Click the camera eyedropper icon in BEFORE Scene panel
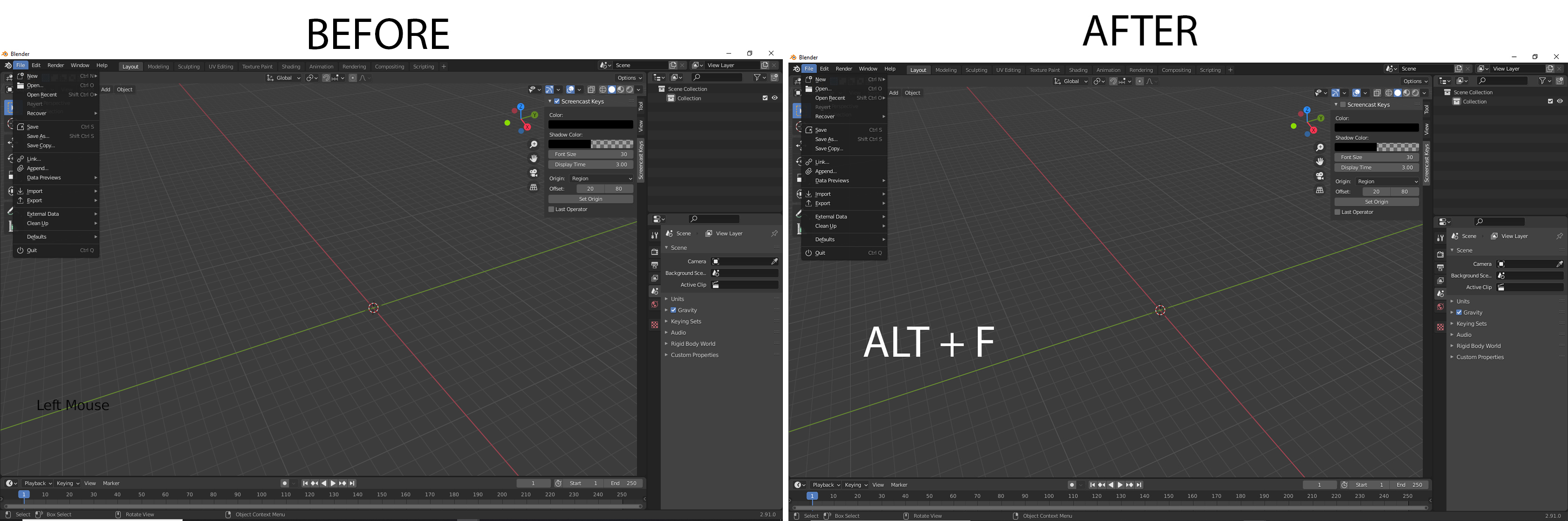 774,262
